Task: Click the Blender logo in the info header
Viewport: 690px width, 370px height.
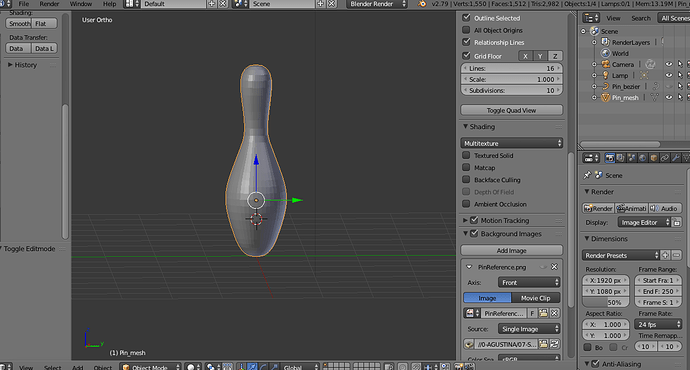Action: point(422,4)
